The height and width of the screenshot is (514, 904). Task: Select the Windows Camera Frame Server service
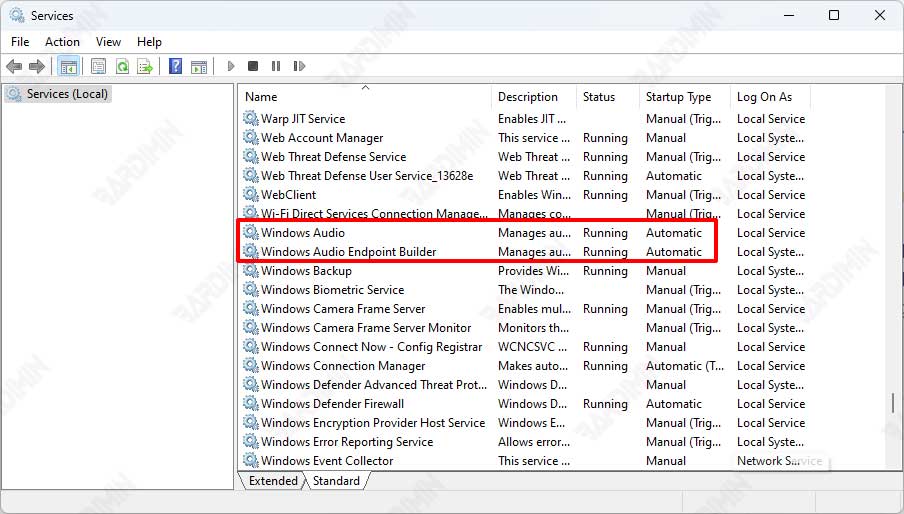[343, 308]
